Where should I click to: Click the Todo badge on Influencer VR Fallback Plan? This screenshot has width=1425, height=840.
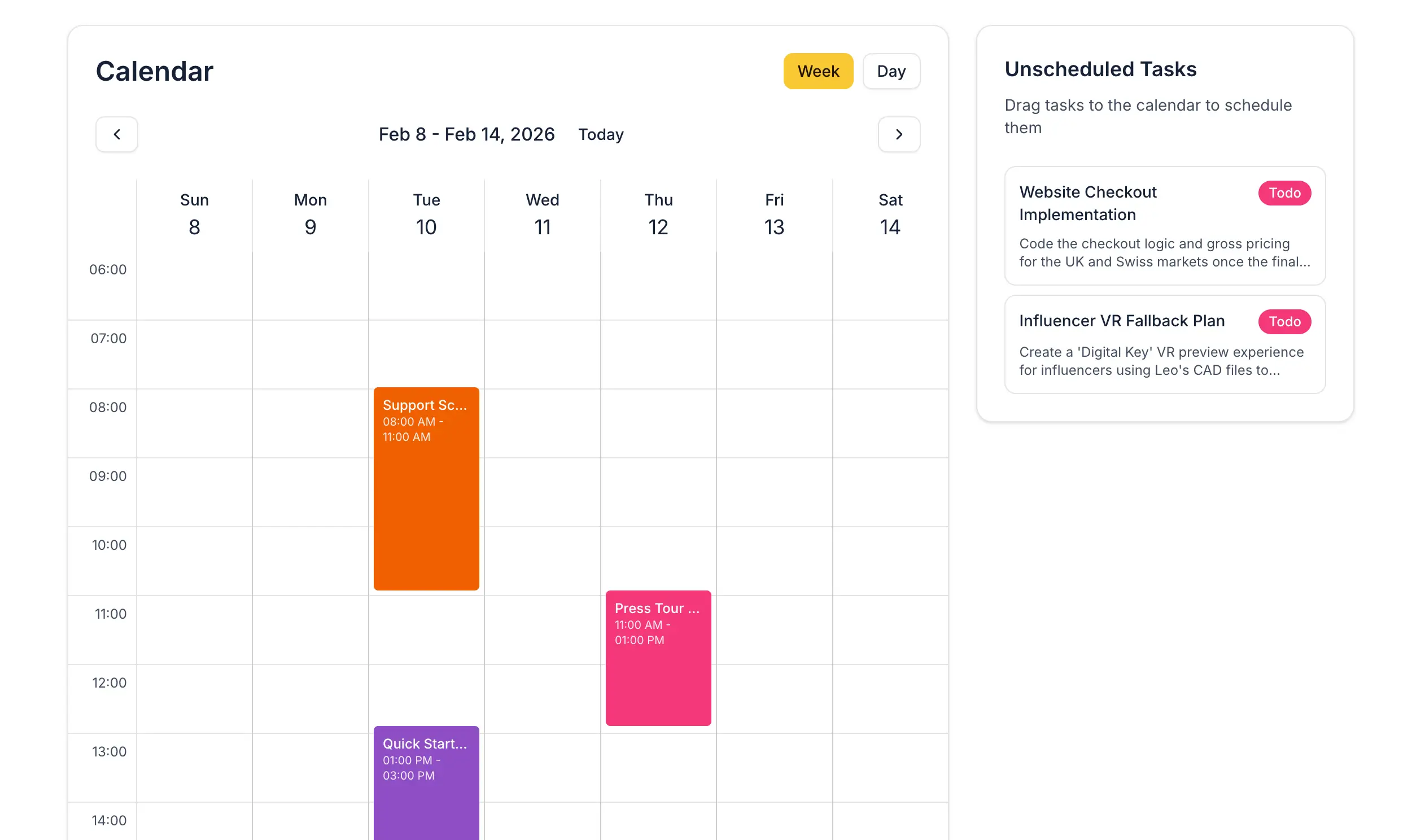[1284, 322]
